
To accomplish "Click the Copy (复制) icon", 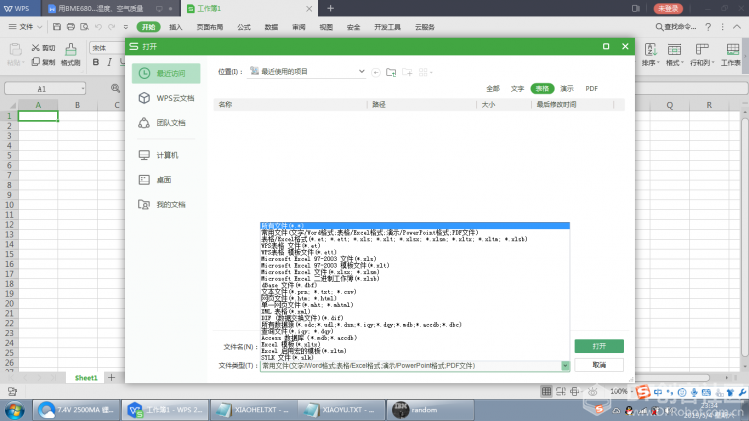I will [35, 62].
